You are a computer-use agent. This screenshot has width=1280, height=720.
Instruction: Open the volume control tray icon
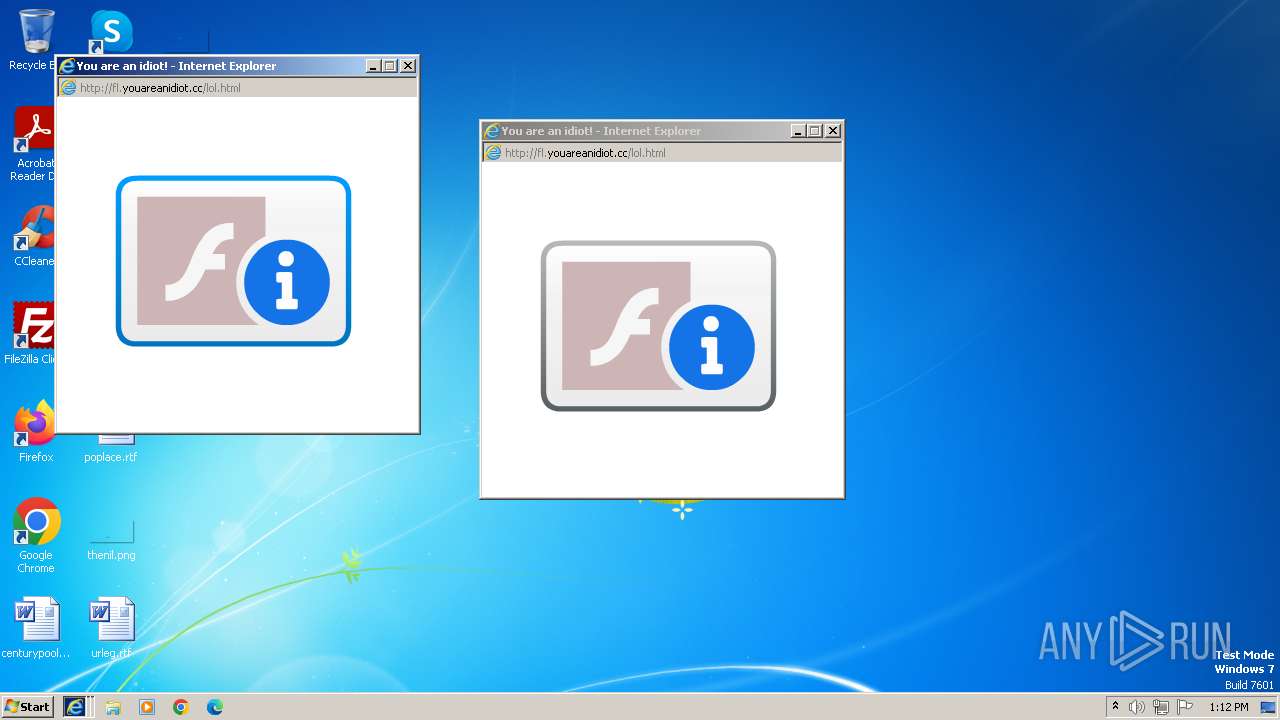point(1137,707)
